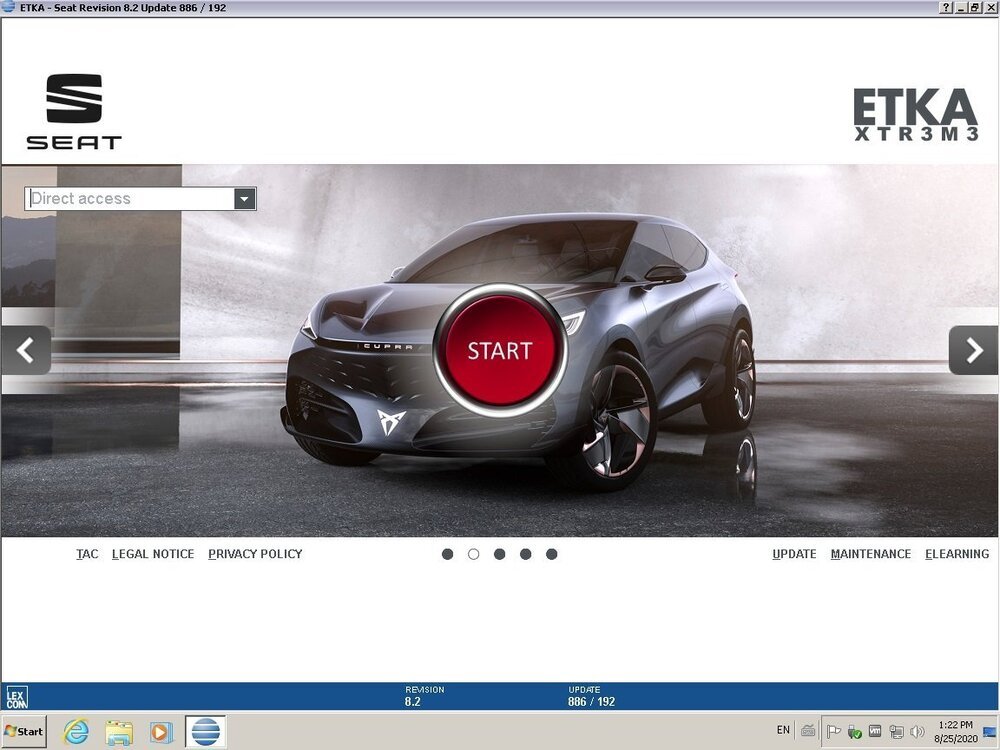1000x750 pixels.
Task: Open the TAC link
Action: click(87, 554)
